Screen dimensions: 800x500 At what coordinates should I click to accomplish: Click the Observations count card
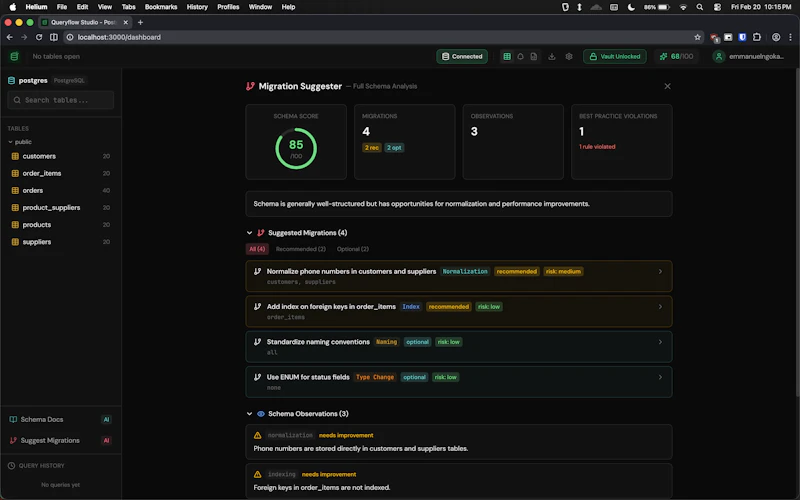coord(513,142)
